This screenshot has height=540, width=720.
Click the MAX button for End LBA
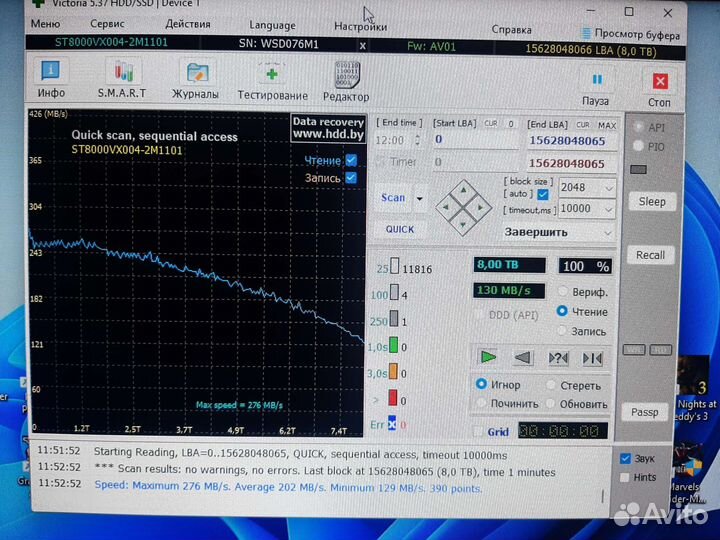click(607, 125)
